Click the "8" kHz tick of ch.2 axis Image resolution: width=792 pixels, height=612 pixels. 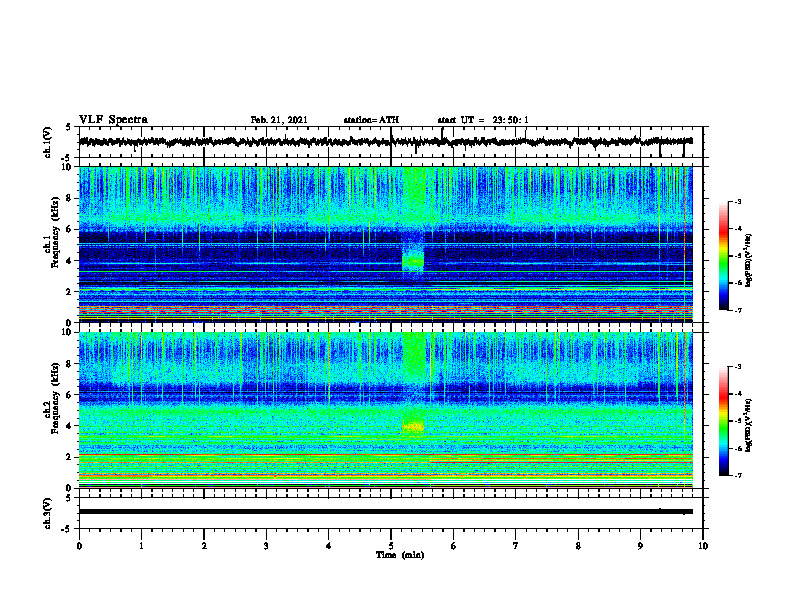click(69, 364)
